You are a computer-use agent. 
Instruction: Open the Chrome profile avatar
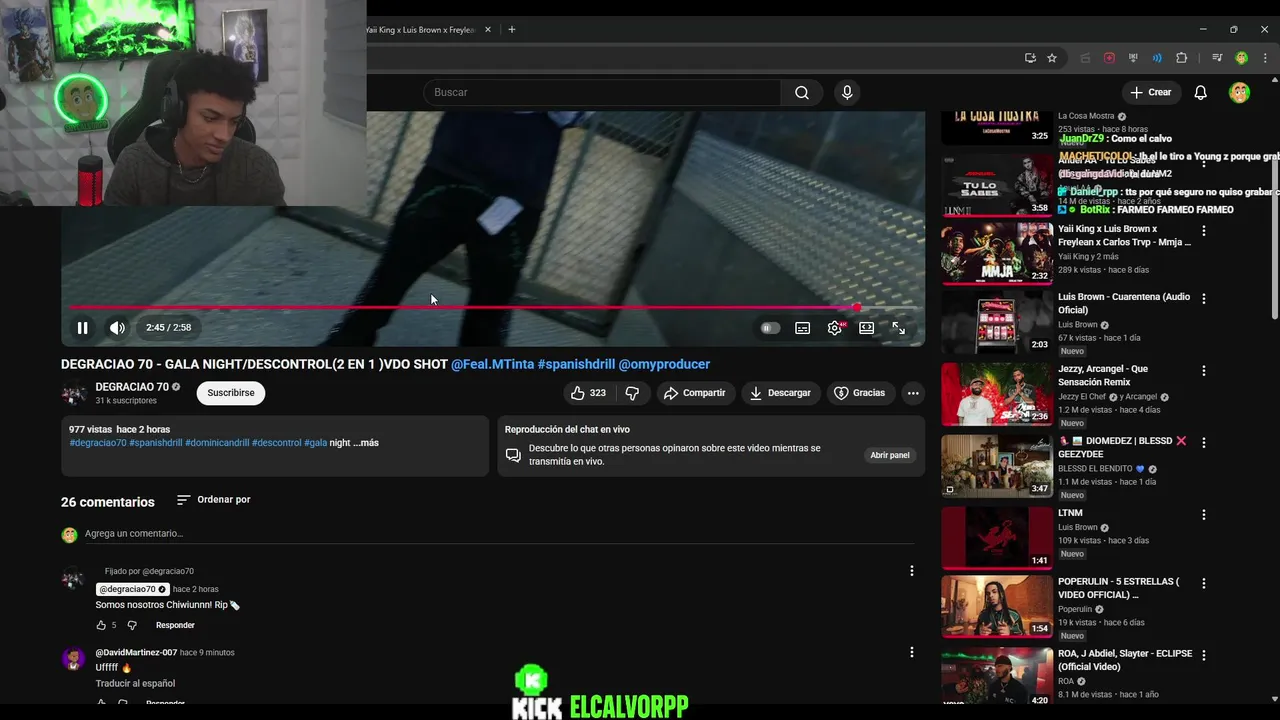tap(1241, 58)
